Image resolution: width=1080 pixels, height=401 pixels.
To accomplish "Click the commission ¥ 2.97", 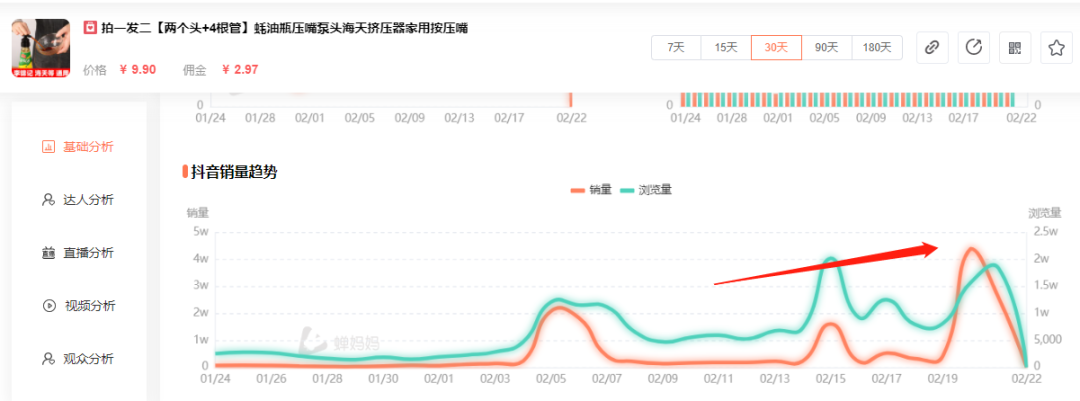I will pos(240,70).
